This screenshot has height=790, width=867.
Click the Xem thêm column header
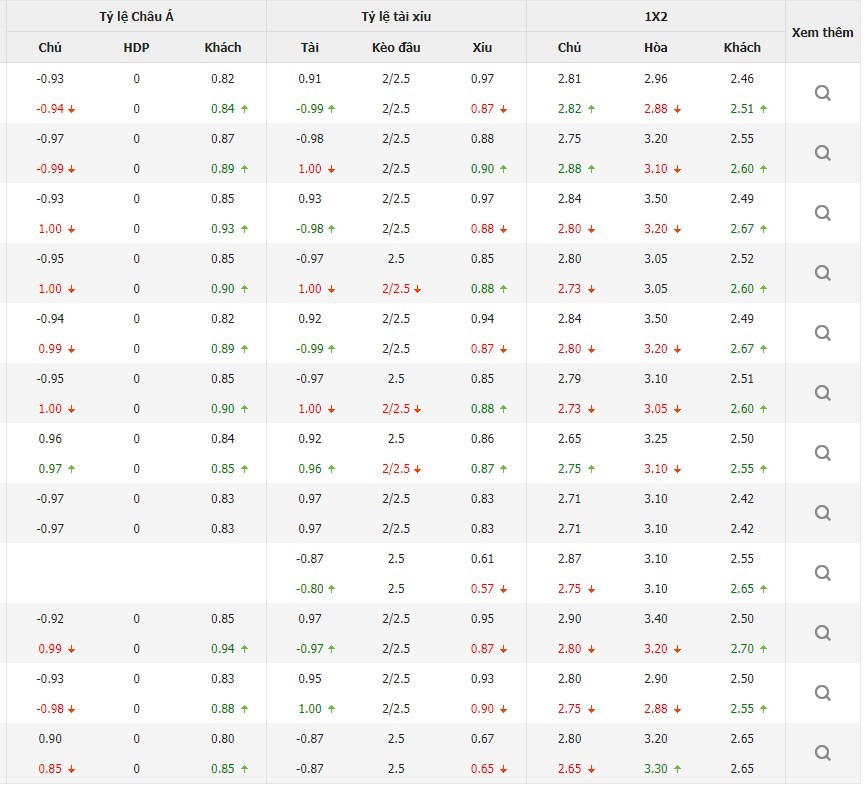pyautogui.click(x=822, y=32)
